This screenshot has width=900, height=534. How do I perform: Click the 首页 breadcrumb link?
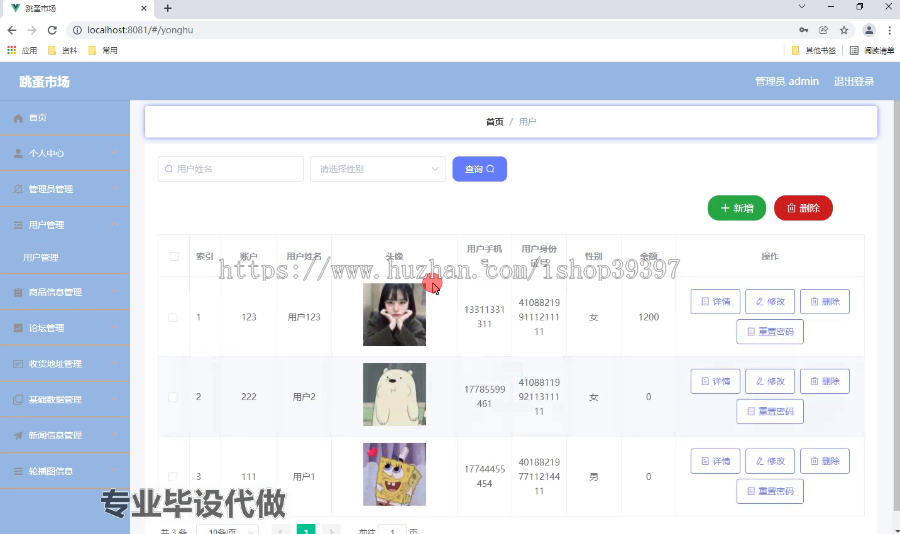point(494,122)
